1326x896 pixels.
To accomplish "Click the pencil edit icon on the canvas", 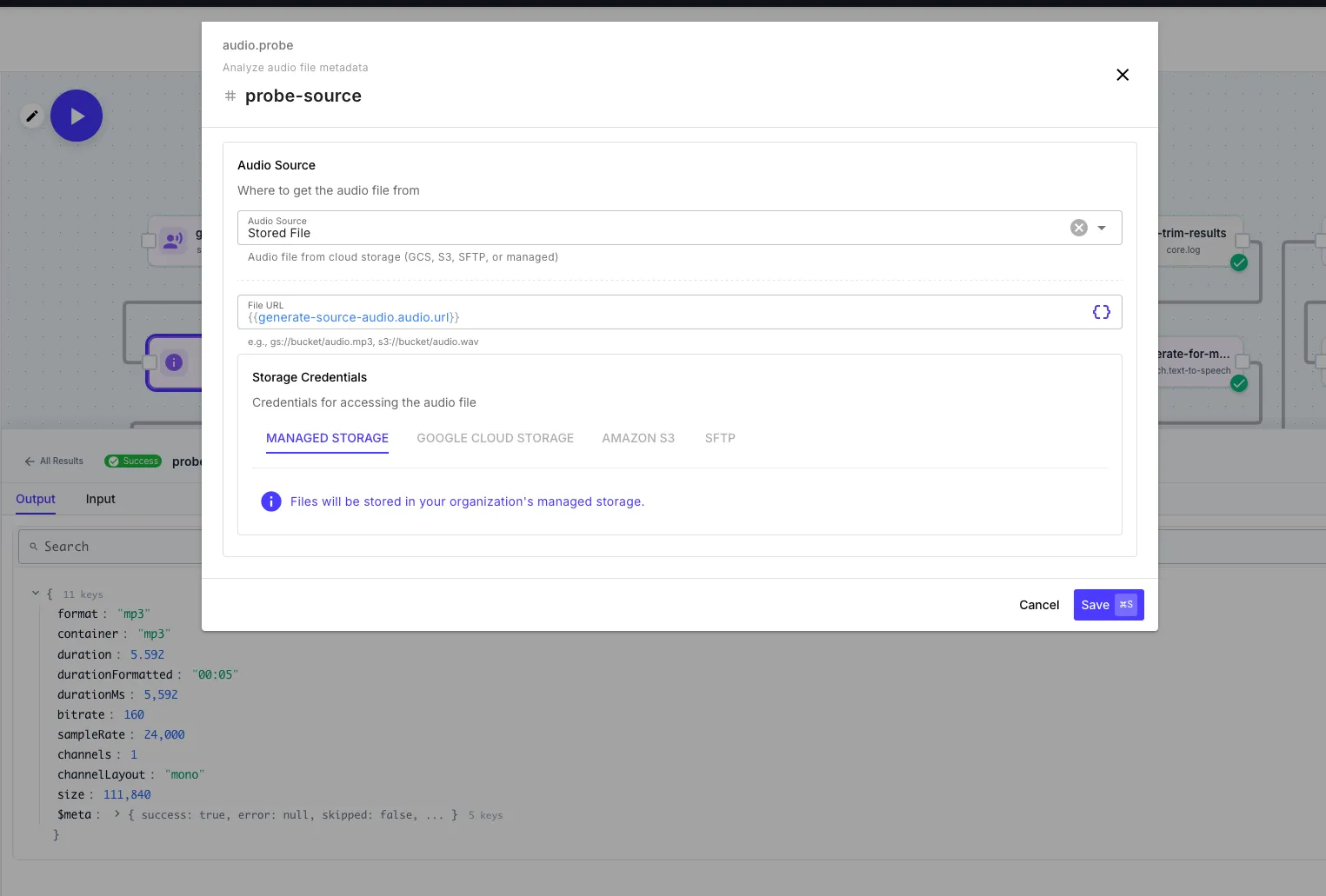I will pos(32,115).
